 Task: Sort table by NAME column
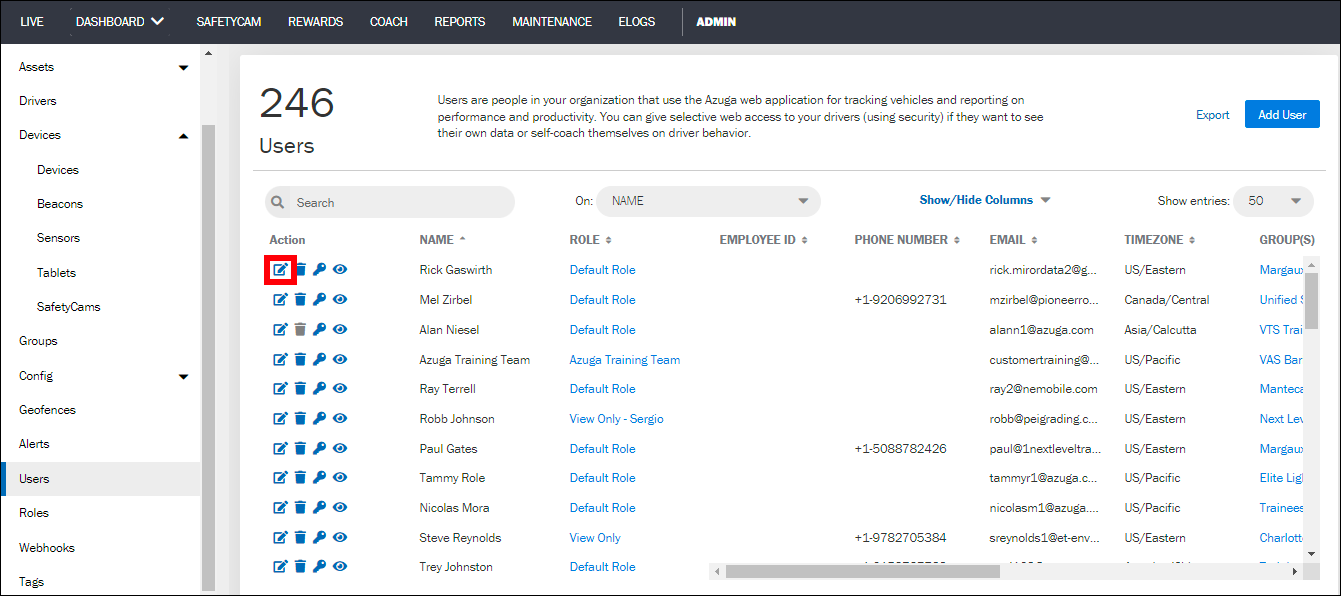[443, 240]
